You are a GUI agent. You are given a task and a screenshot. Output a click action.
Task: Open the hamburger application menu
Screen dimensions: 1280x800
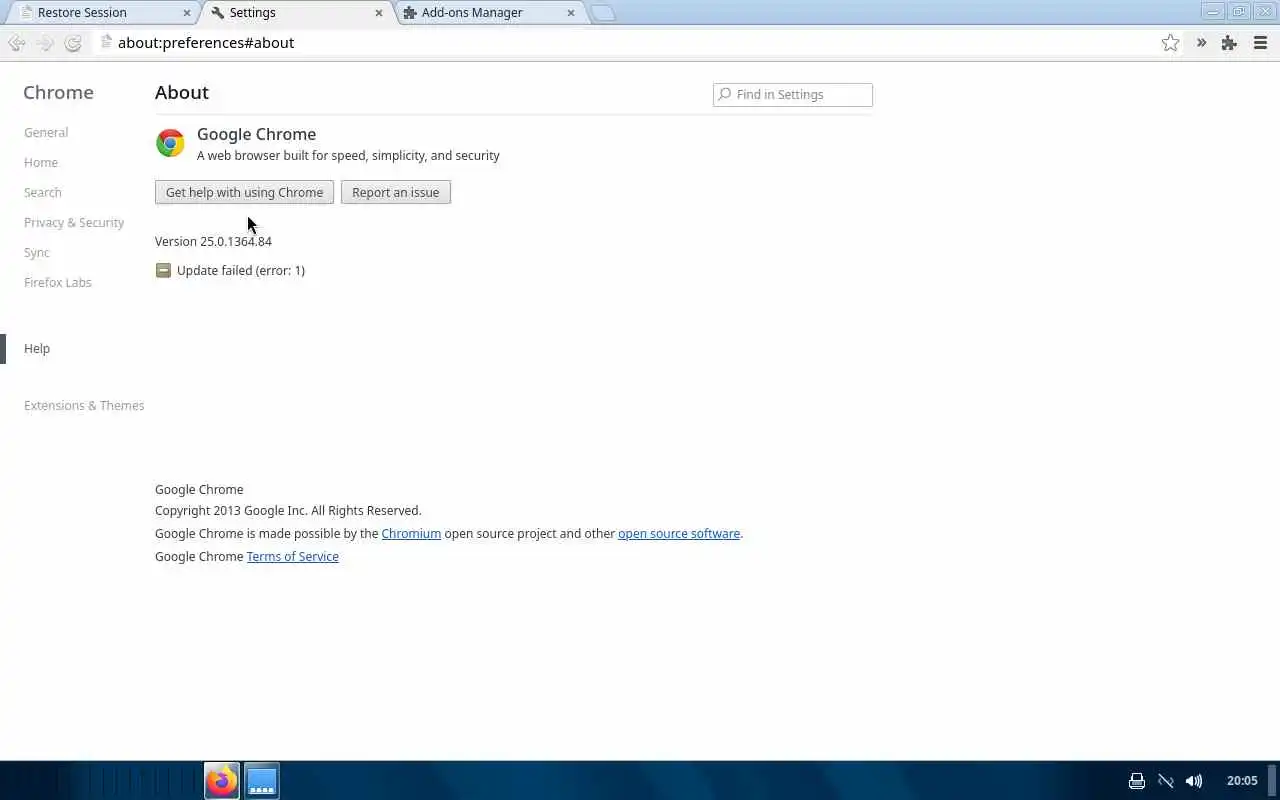pos(1260,43)
